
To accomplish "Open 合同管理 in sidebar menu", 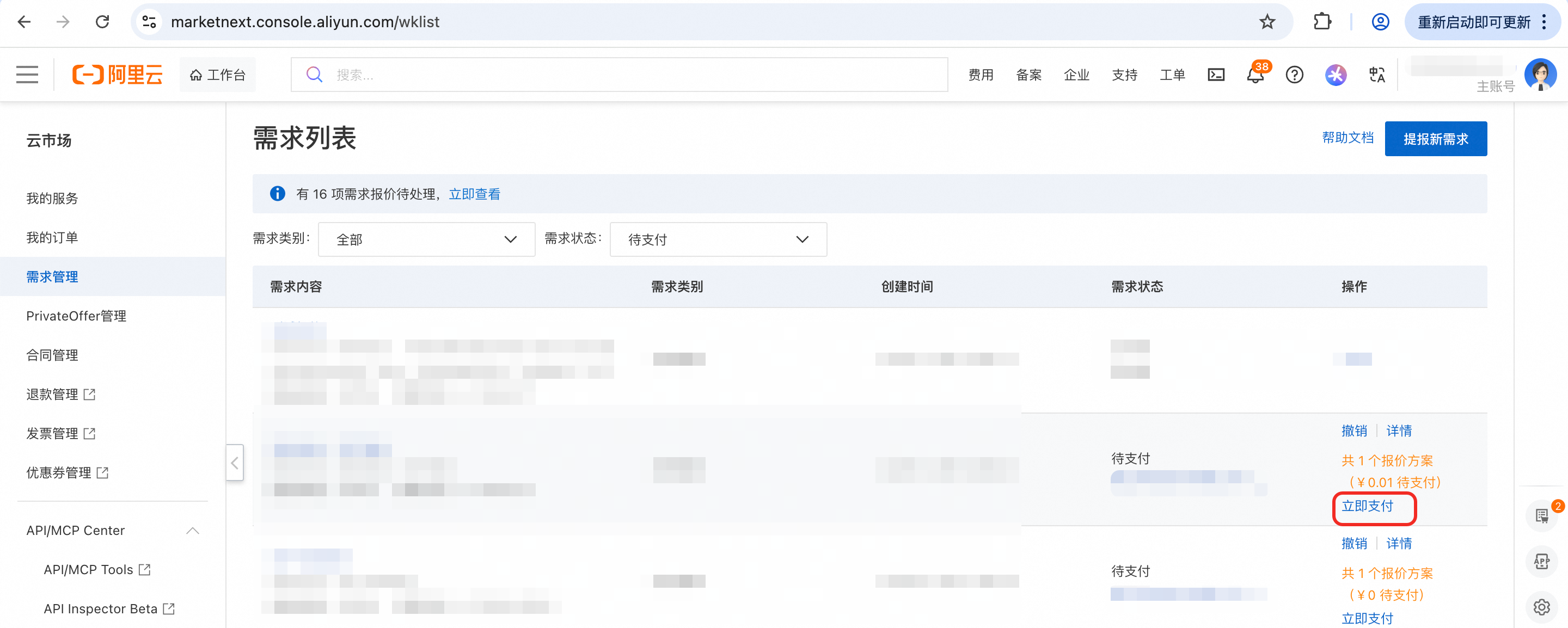I will pos(52,355).
